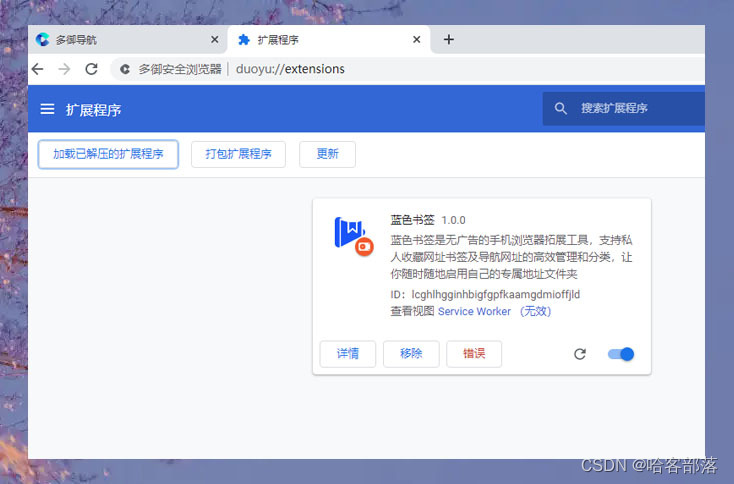Open the Service Worker (无效) link

pyautogui.click(x=494, y=311)
